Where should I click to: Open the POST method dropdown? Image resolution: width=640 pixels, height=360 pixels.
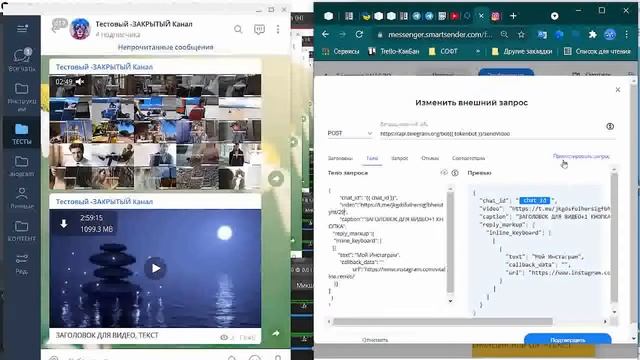(350, 133)
